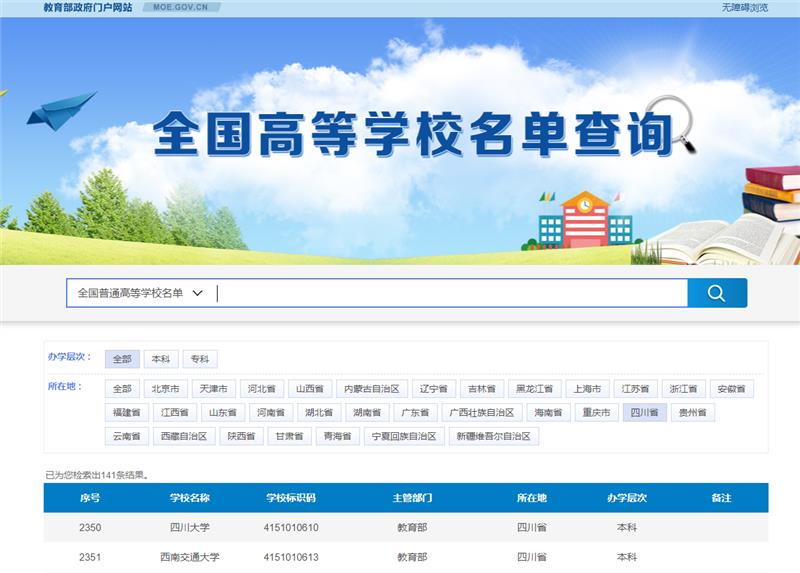This screenshot has height=573, width=800.
Task: Filter by 专科 level
Action: pyautogui.click(x=200, y=359)
